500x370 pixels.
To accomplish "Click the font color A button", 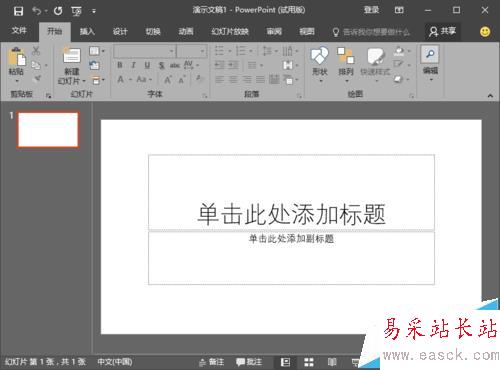I will [121, 80].
